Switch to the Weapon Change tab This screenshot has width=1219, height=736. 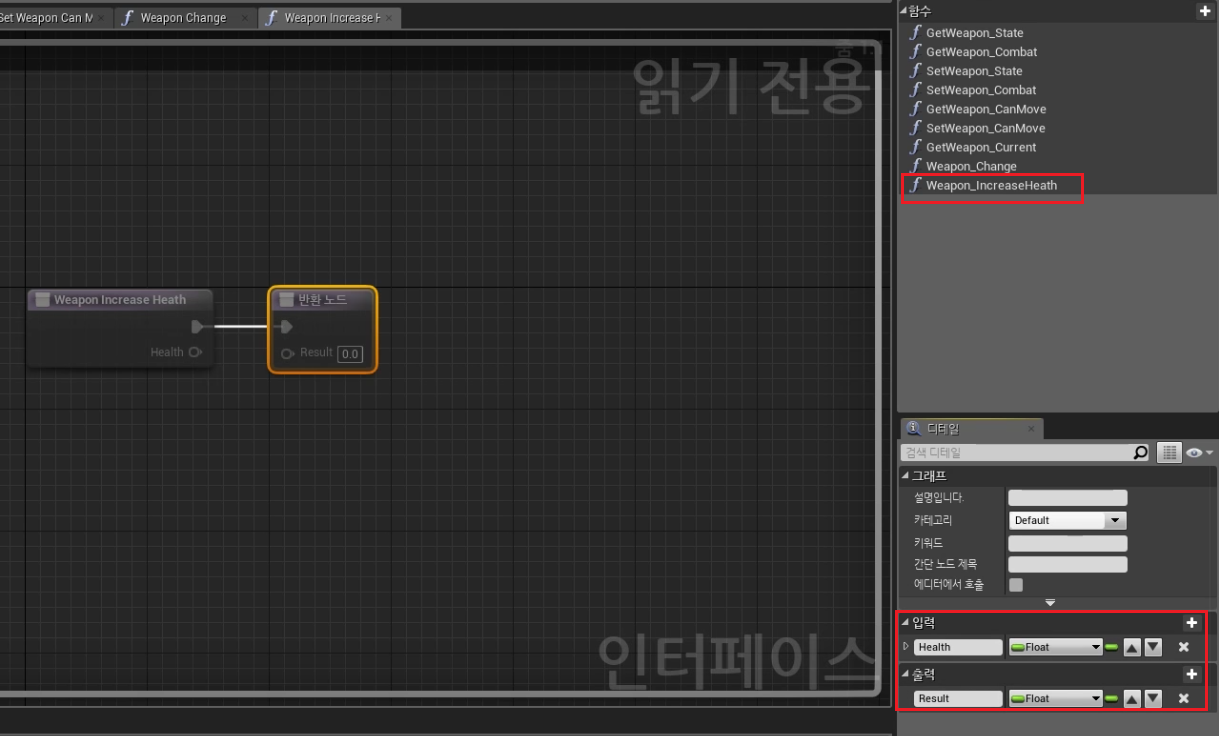coord(183,18)
